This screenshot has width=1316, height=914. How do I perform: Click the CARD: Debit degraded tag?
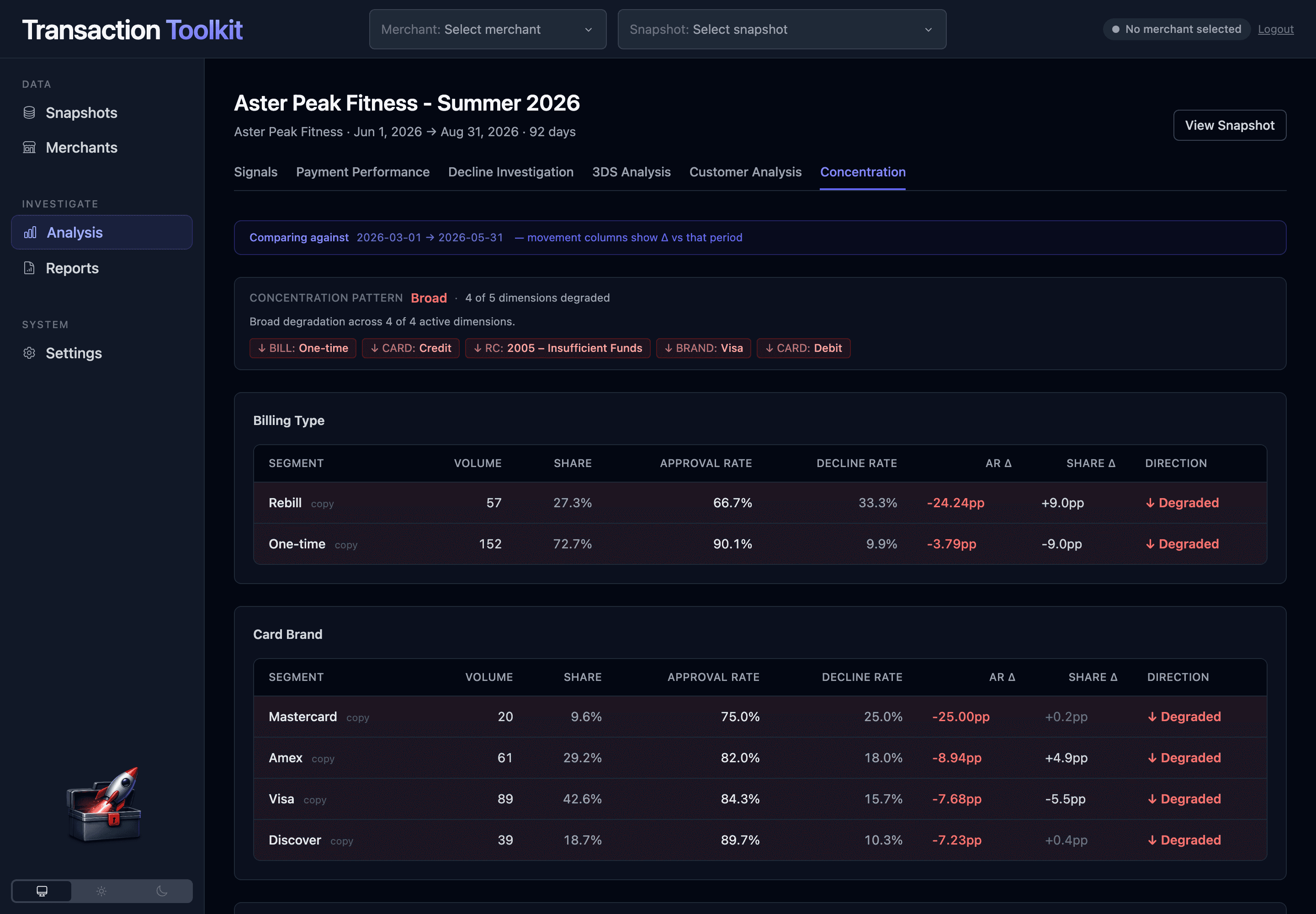[x=803, y=348]
